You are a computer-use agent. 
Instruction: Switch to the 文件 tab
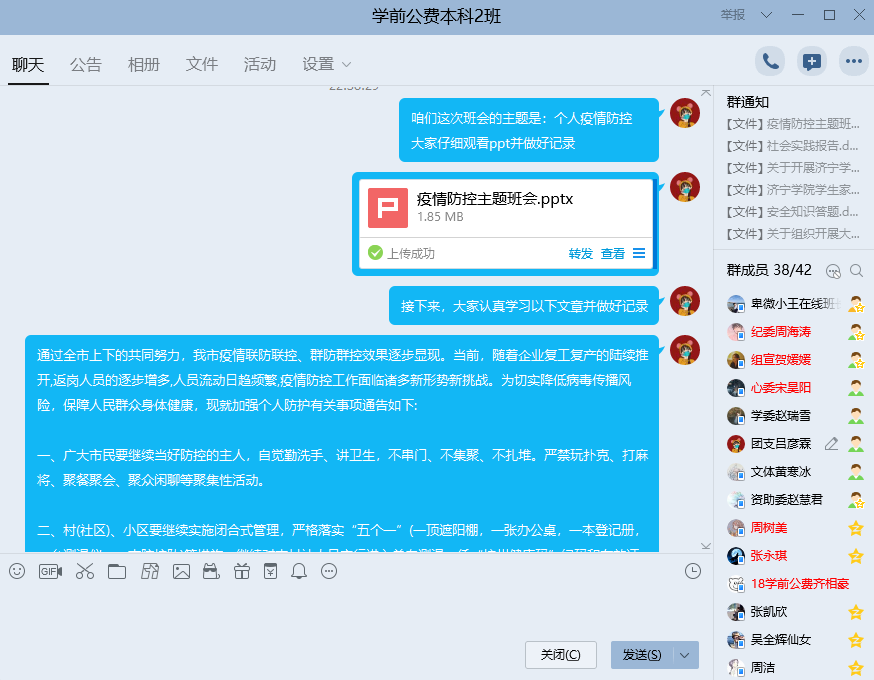click(x=202, y=64)
